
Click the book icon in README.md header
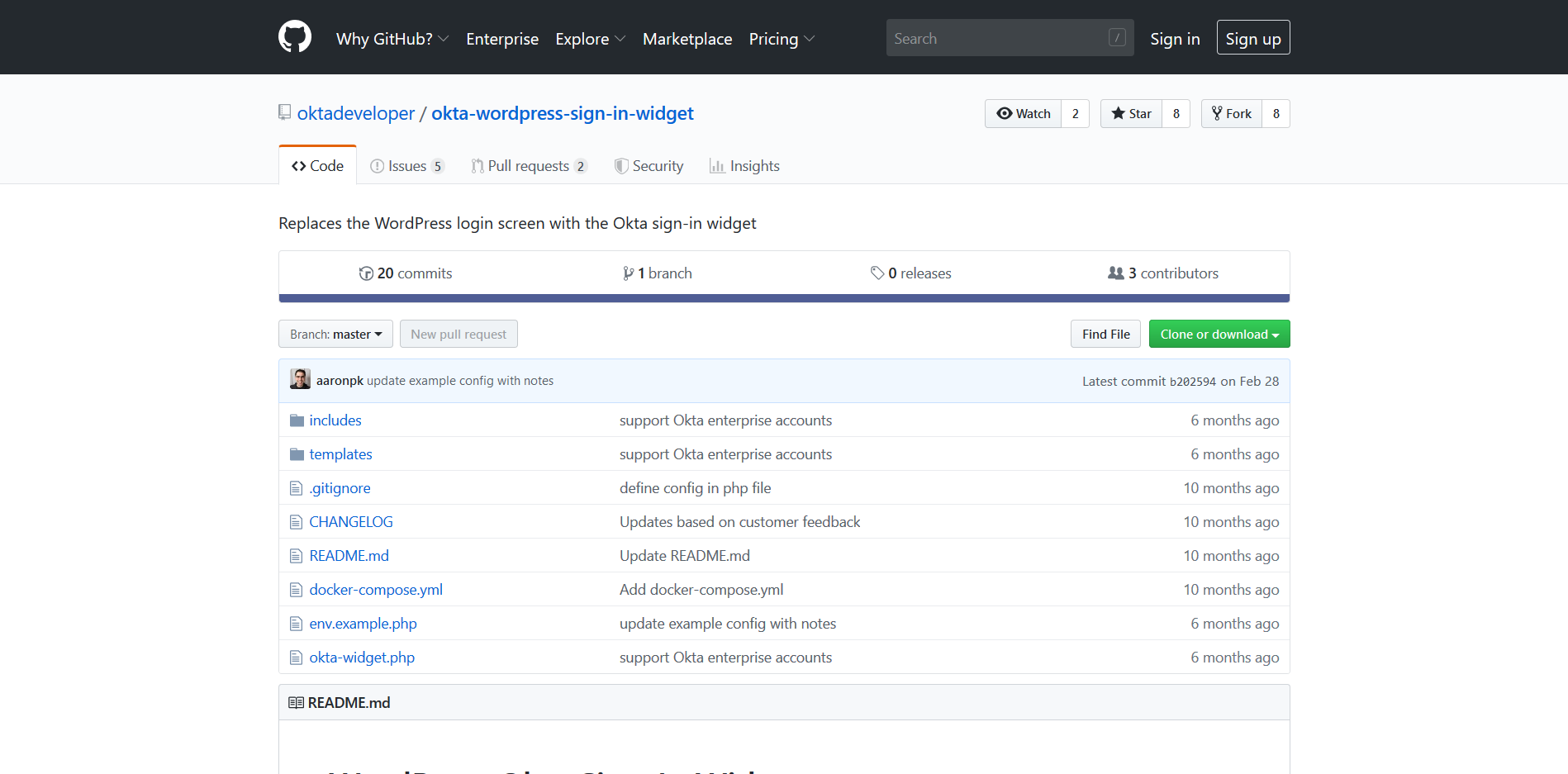[296, 703]
